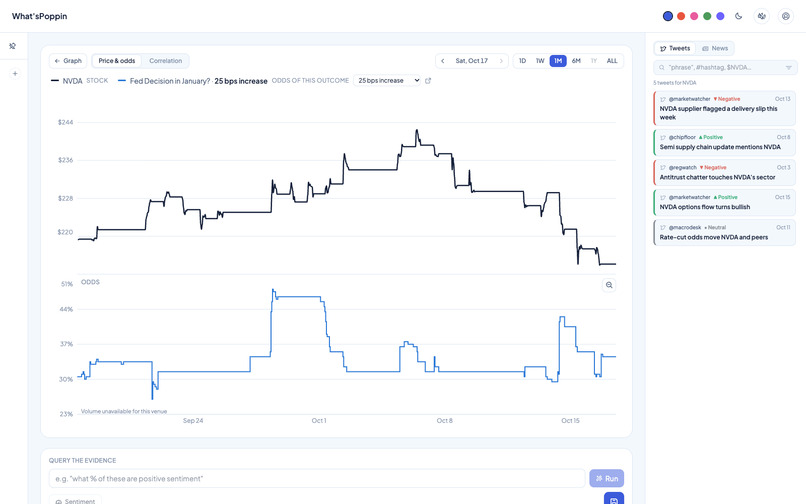Image resolution: width=806 pixels, height=504 pixels.
Task: Click the $244 price axis label
Action: [x=65, y=122]
